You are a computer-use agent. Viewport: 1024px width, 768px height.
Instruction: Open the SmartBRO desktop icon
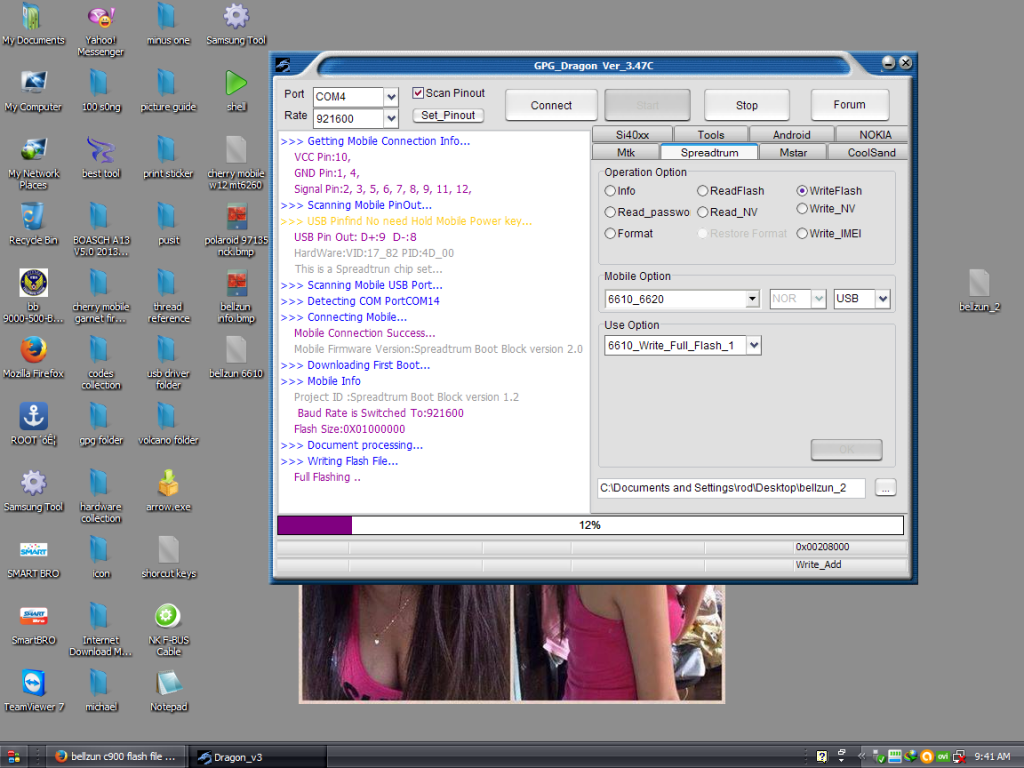click(33, 617)
